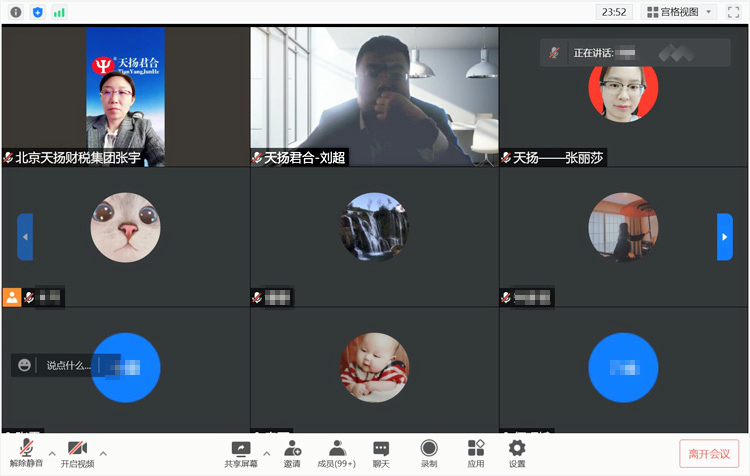Click the blue security shield icon
The height and width of the screenshot is (476, 750).
[x=38, y=12]
